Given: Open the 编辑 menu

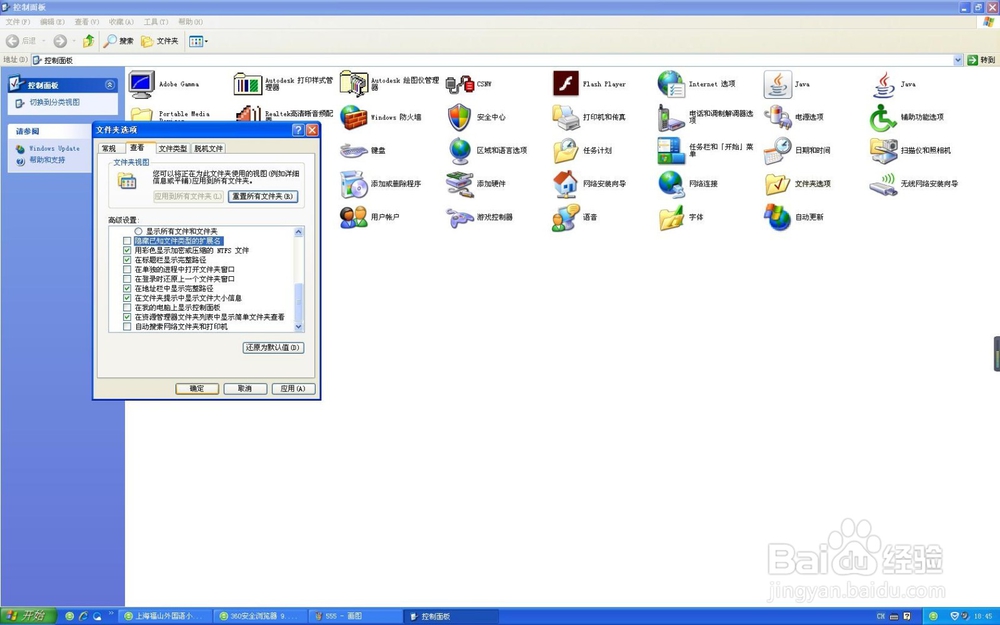Looking at the screenshot, I should tap(52, 22).
